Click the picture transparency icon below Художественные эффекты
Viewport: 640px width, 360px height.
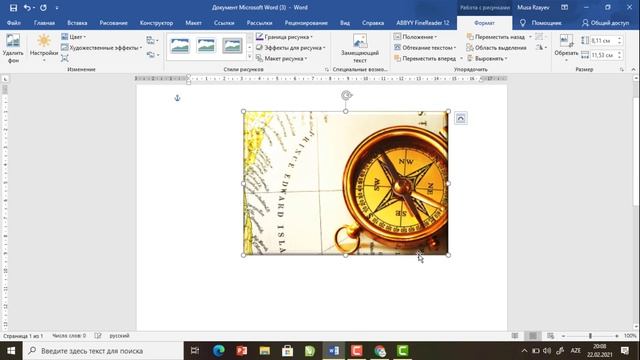point(65,58)
